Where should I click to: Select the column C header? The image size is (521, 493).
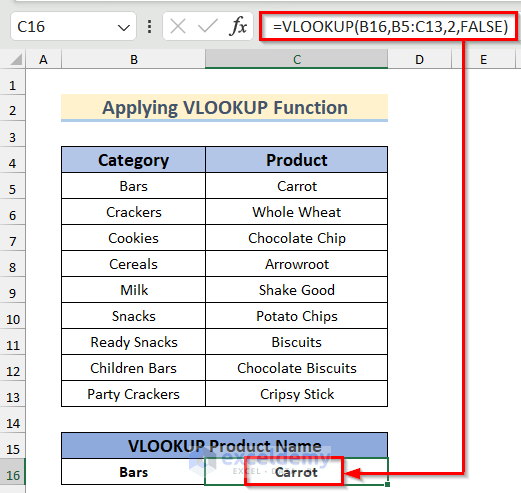[x=297, y=59]
